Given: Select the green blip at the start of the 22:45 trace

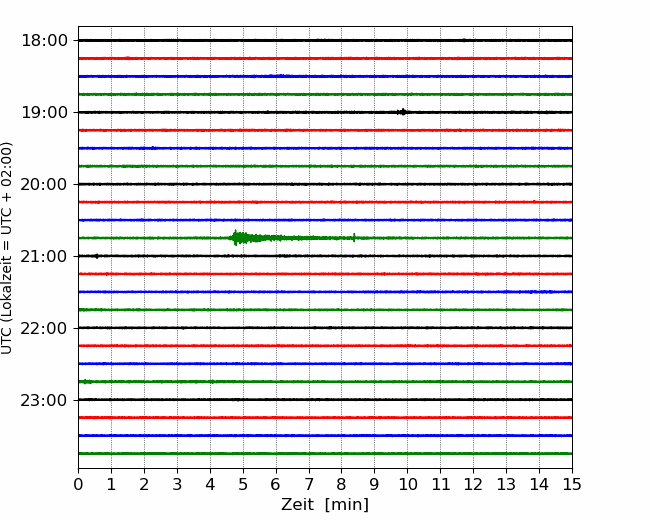Looking at the screenshot, I should pyautogui.click(x=86, y=381).
